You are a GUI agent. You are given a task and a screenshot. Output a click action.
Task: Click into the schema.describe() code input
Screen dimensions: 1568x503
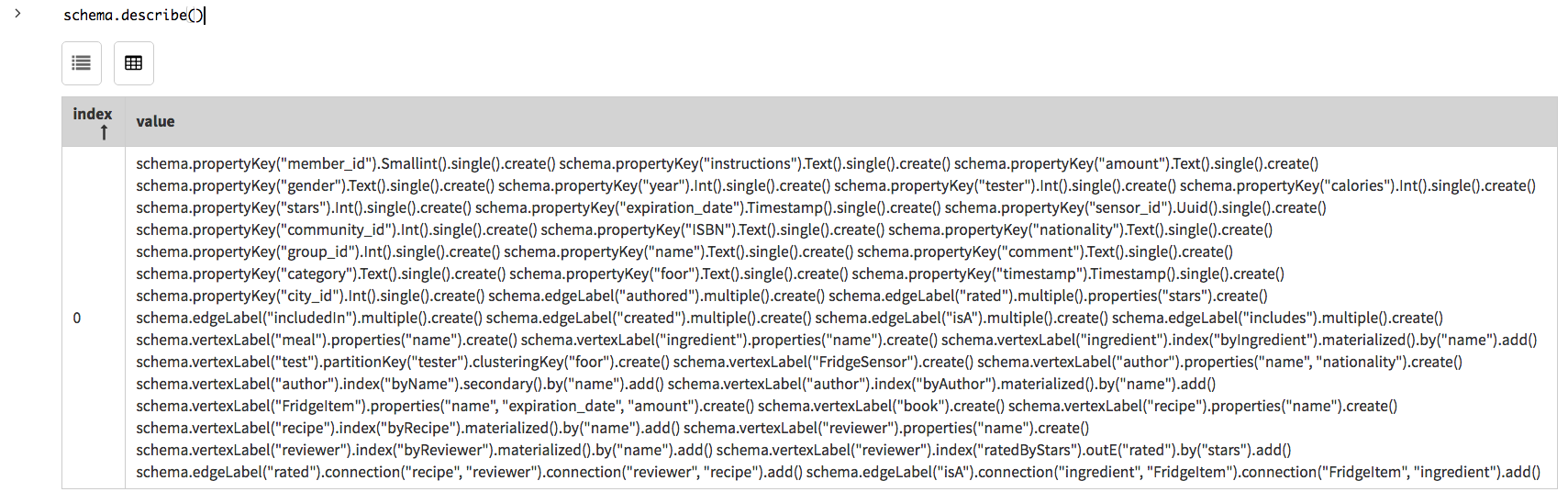134,16
